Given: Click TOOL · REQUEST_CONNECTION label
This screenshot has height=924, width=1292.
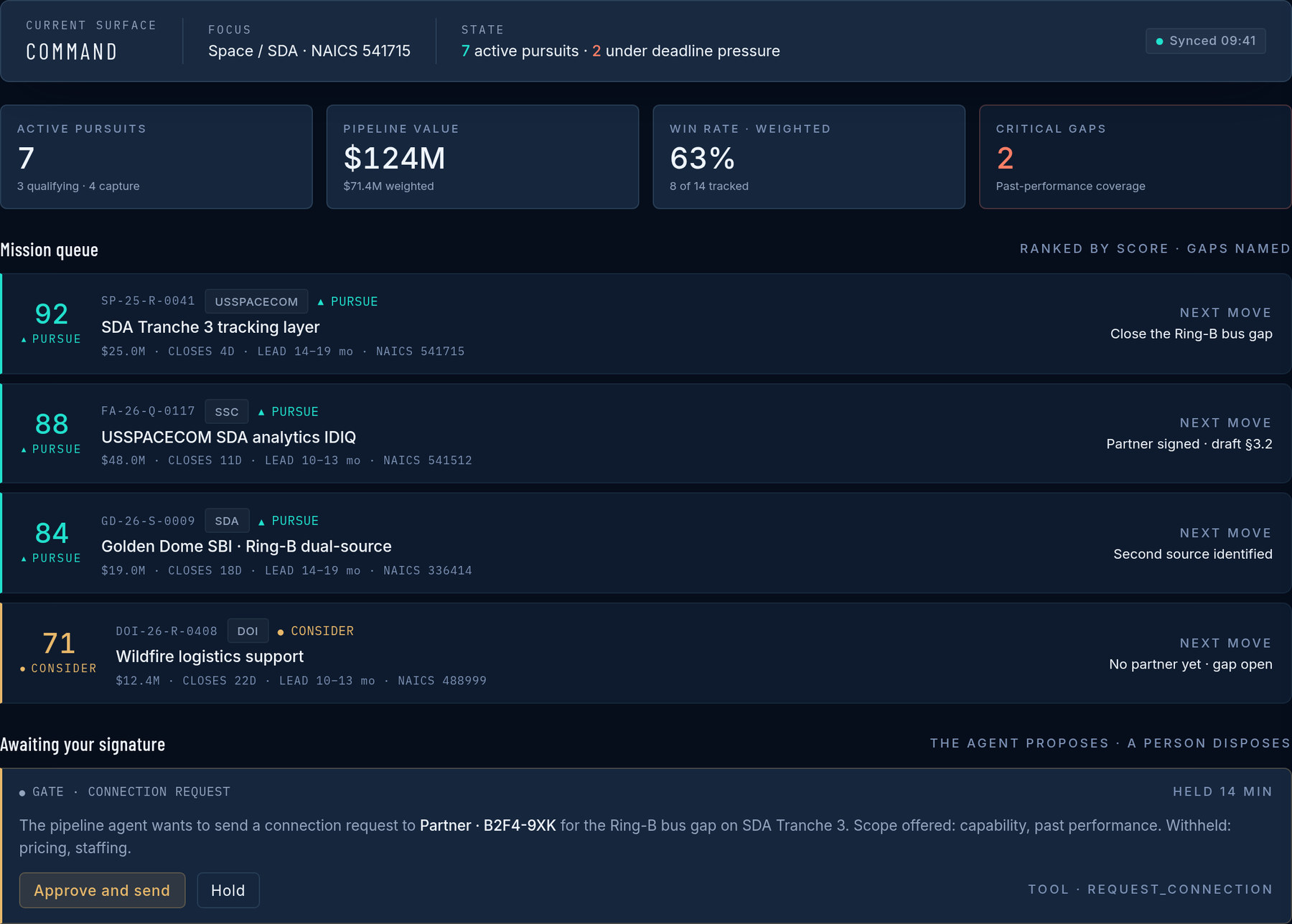Looking at the screenshot, I should 1151,890.
